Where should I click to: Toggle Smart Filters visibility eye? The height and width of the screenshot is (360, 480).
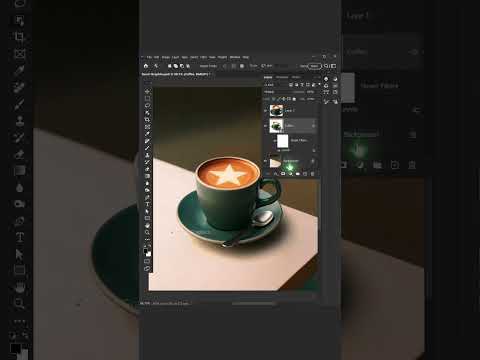point(275,141)
